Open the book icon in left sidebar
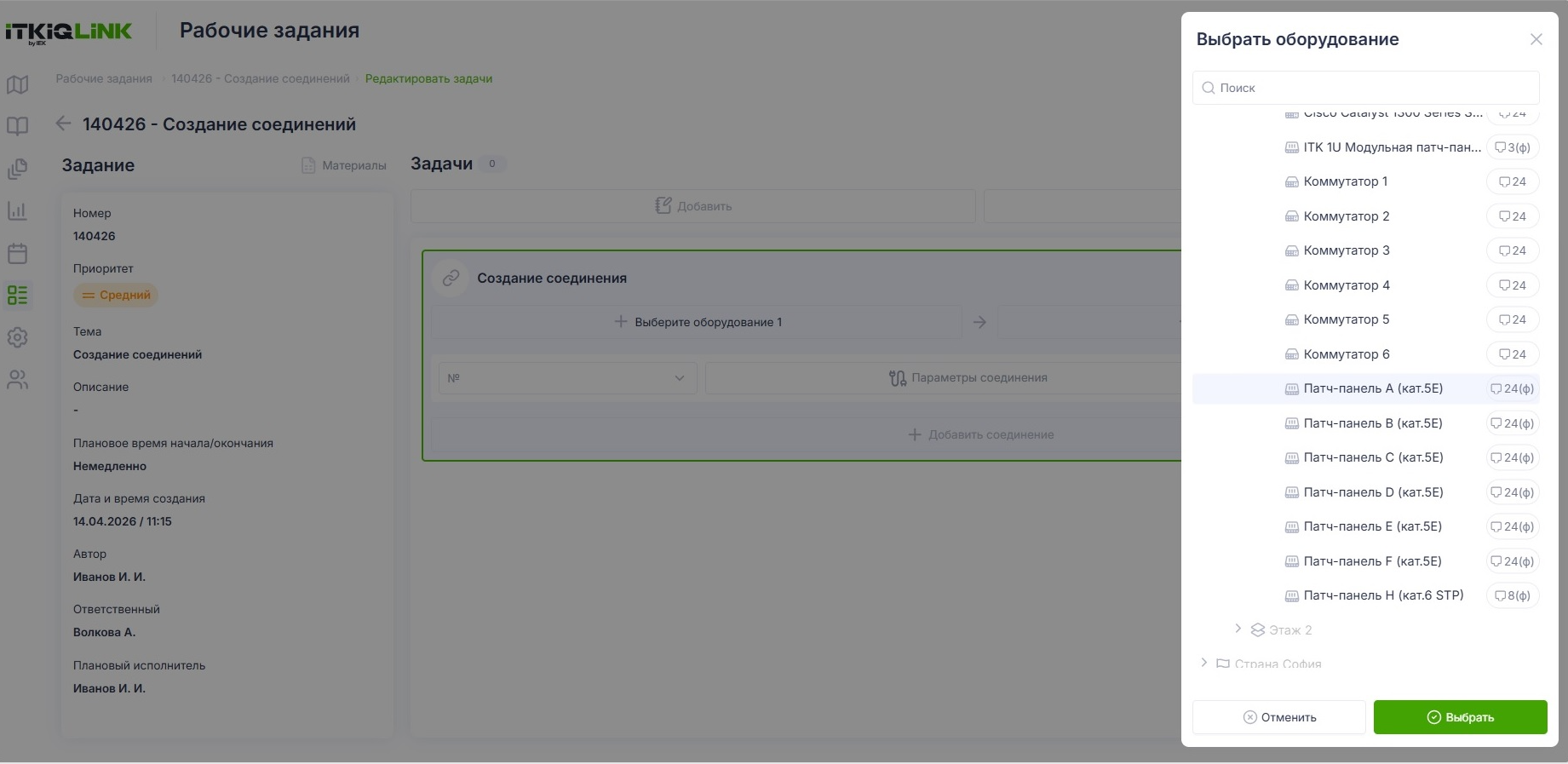 click(17, 126)
